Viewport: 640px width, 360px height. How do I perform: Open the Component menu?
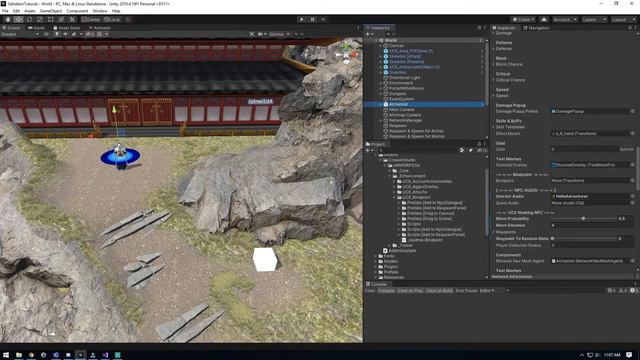tap(77, 11)
